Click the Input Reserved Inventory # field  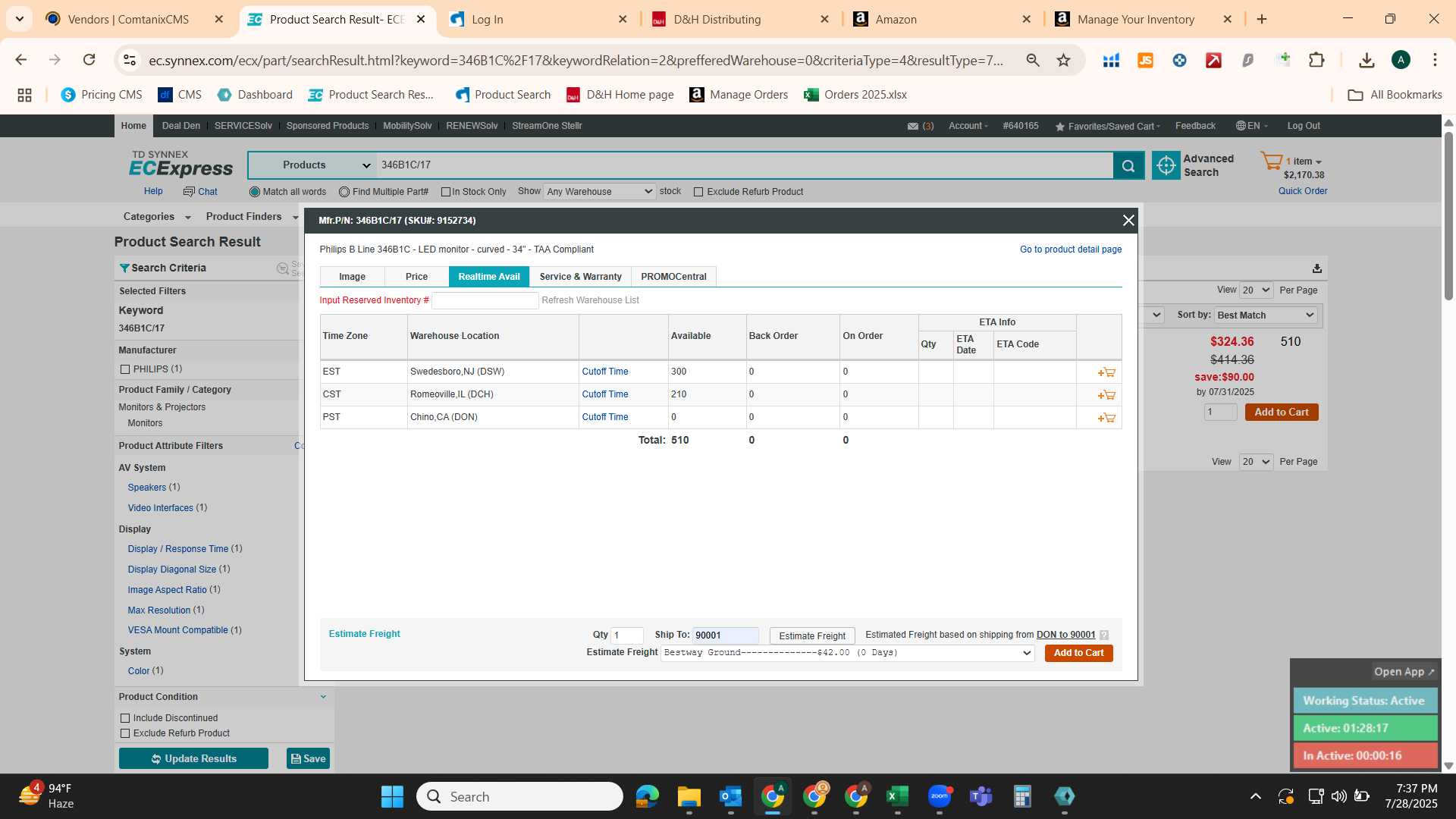click(x=485, y=301)
